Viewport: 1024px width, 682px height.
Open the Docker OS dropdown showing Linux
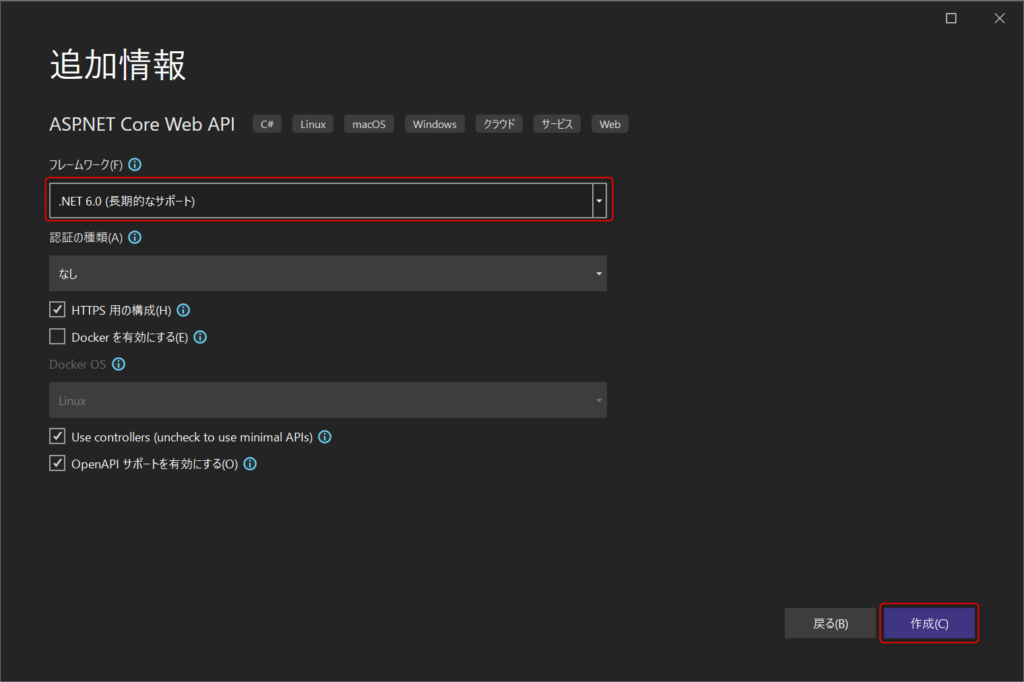click(x=328, y=400)
